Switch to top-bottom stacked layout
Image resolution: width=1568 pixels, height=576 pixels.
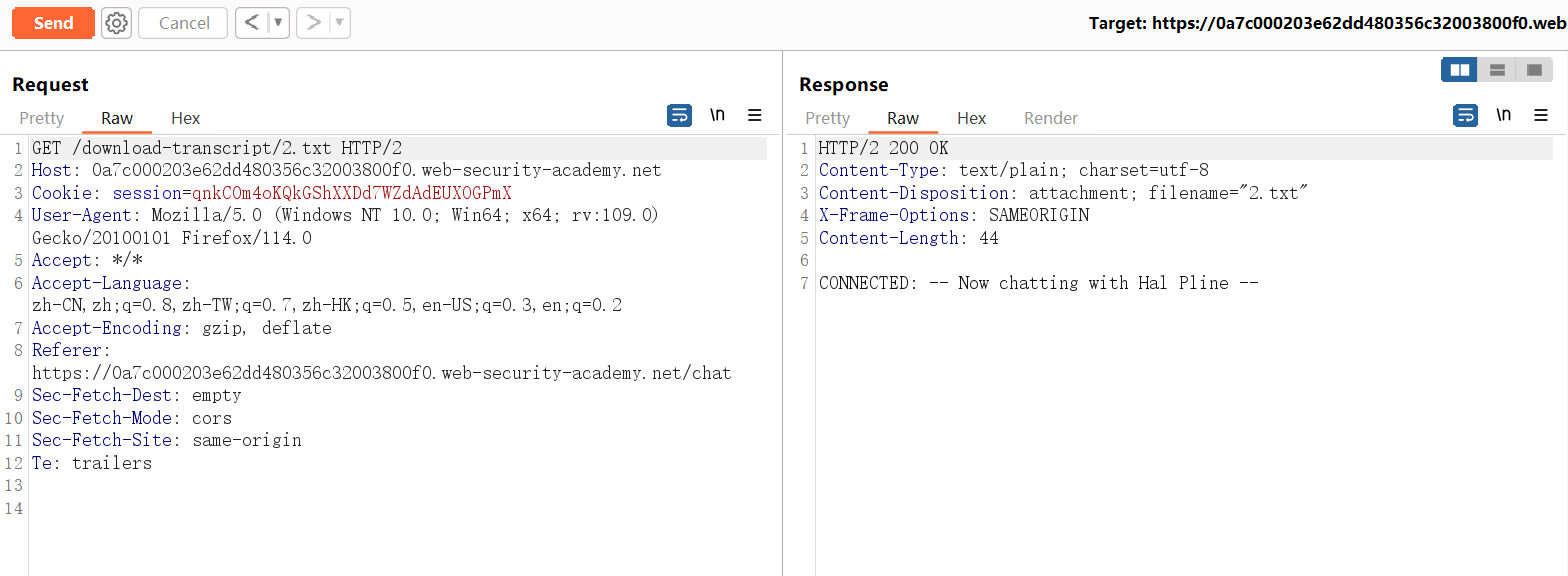click(1497, 70)
